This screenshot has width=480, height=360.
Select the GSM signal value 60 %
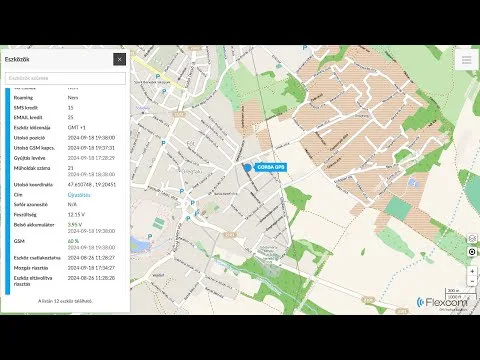click(73, 241)
